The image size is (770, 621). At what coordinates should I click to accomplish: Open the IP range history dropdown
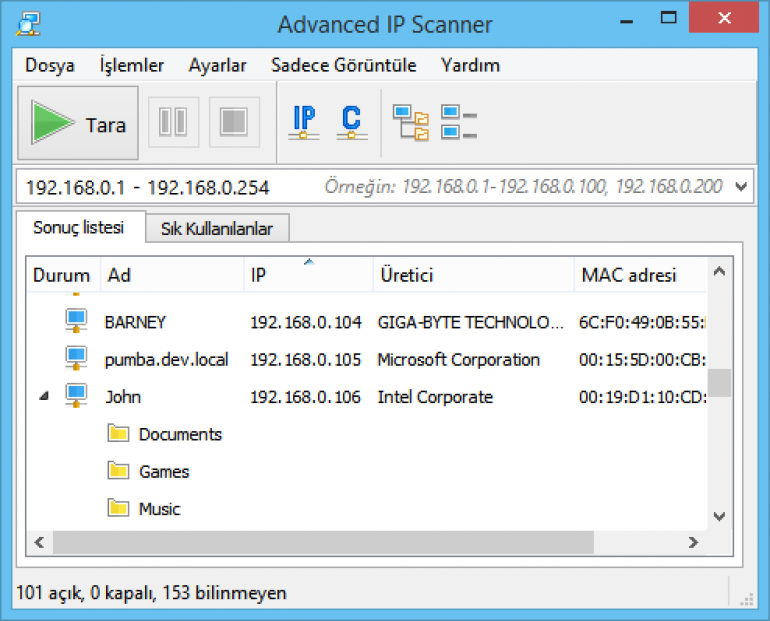742,187
